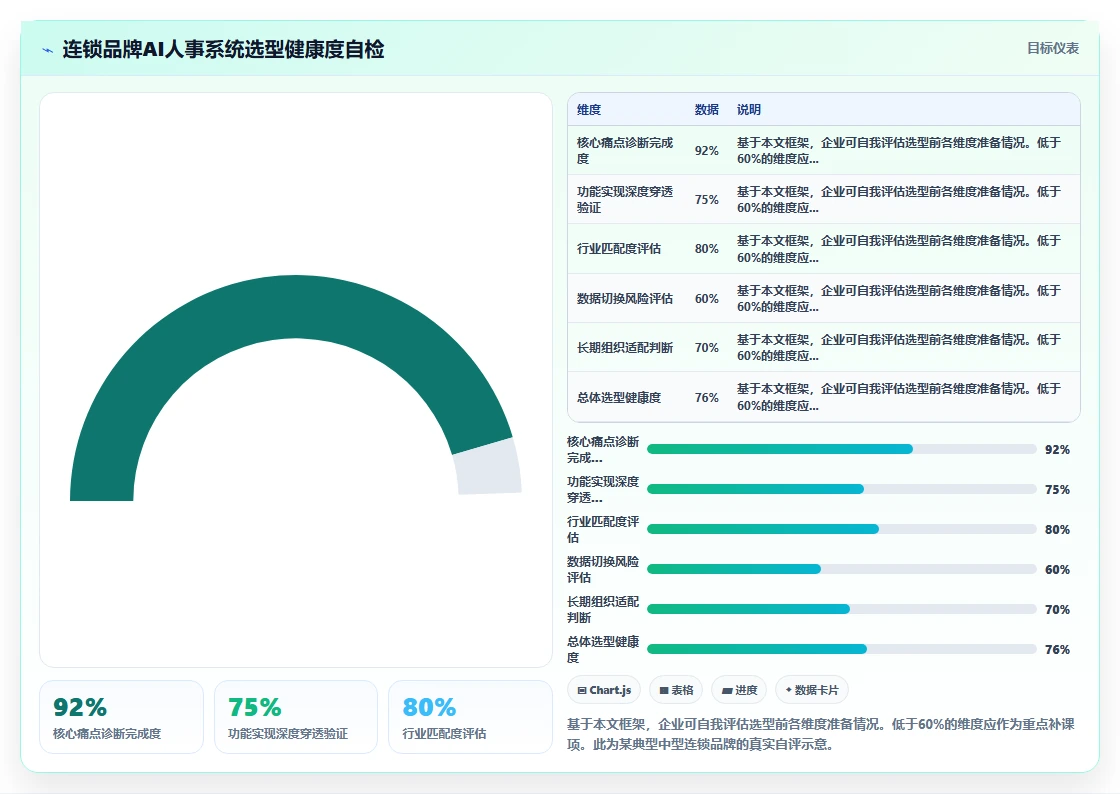The image size is (1120, 794).
Task: Click the dashboard title 连锁品牌AI人事系统选型健康度自检
Action: pyautogui.click(x=224, y=49)
